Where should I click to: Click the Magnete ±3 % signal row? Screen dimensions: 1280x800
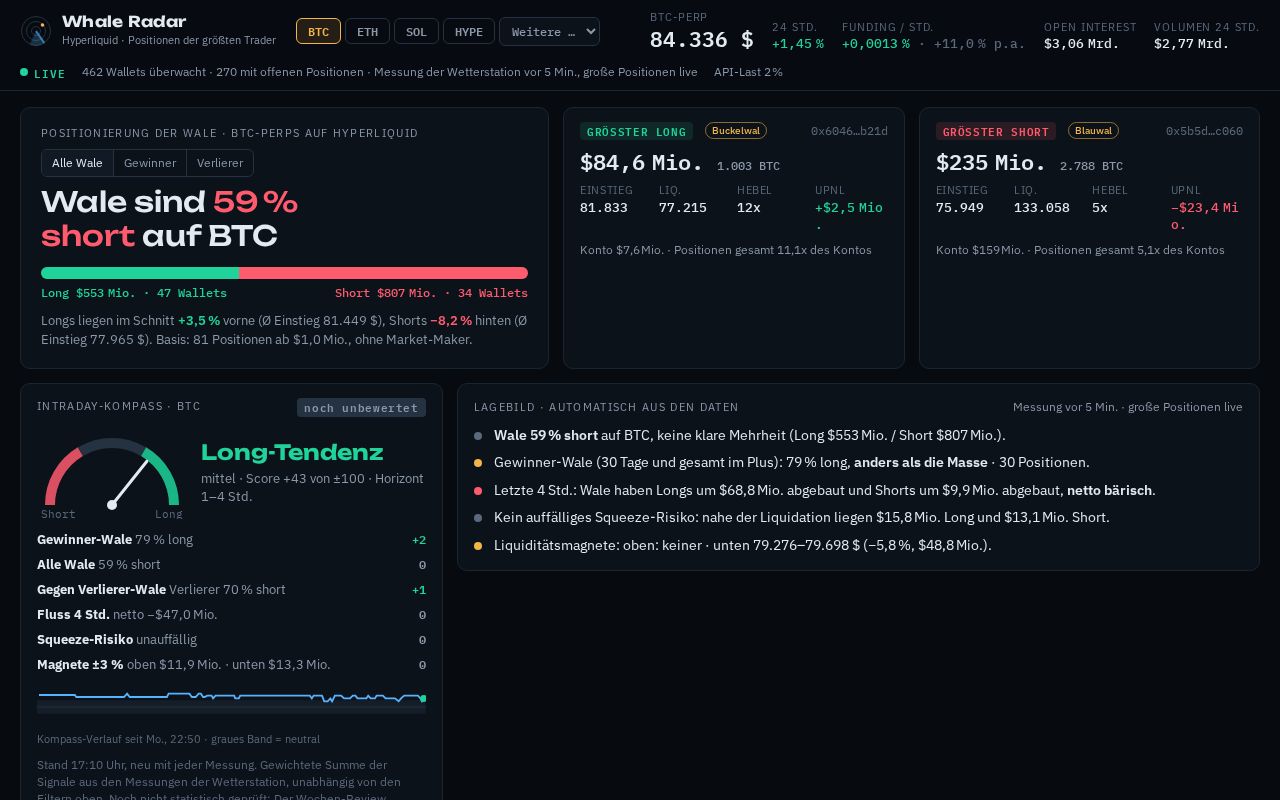[x=231, y=665]
